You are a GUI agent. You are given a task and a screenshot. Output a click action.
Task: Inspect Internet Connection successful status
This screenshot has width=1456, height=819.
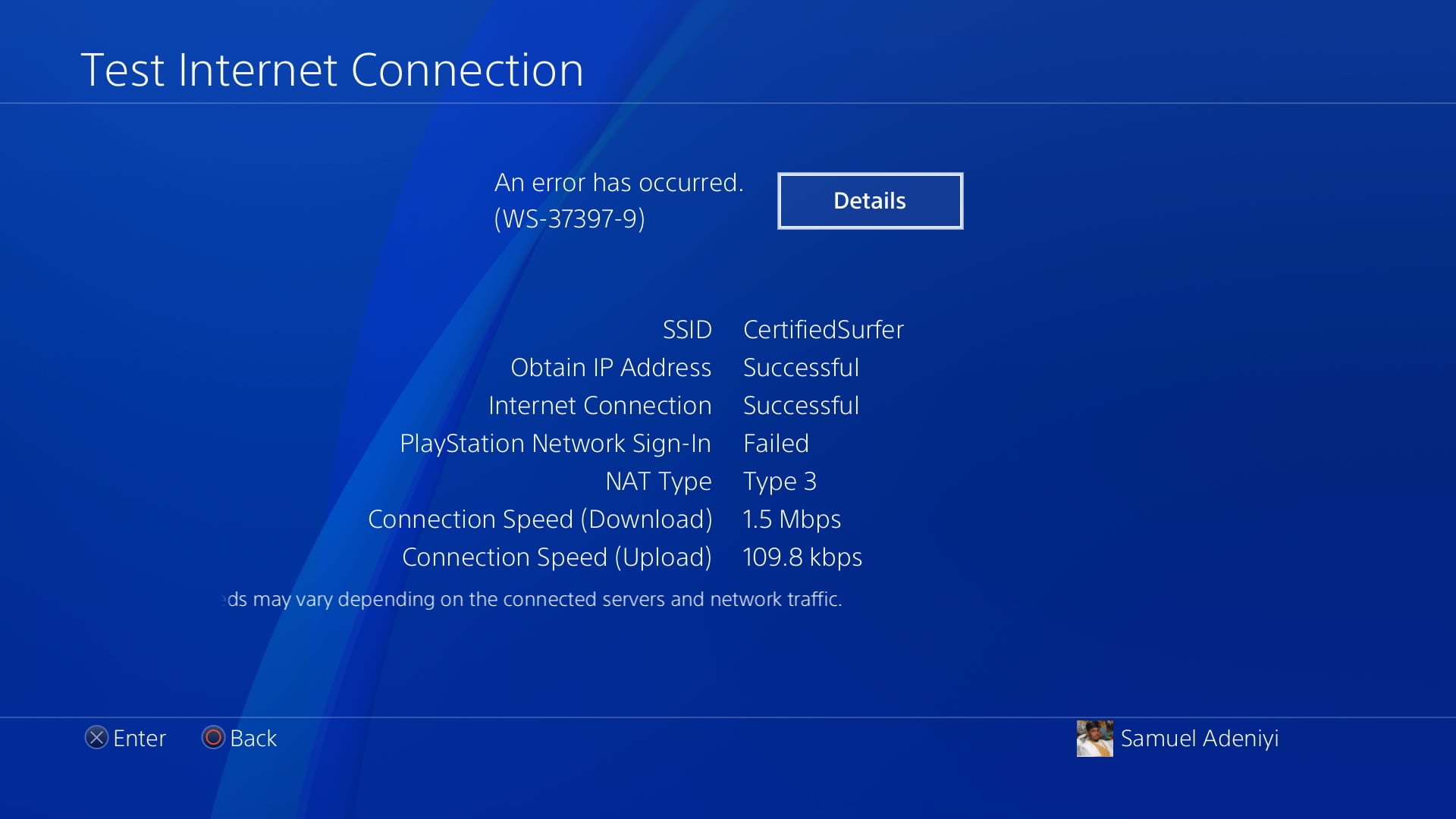[x=799, y=405]
